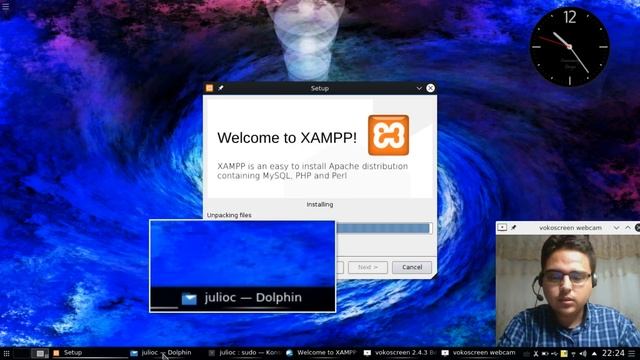
Task: Open the volume control in the system tray
Action: [x=584, y=353]
